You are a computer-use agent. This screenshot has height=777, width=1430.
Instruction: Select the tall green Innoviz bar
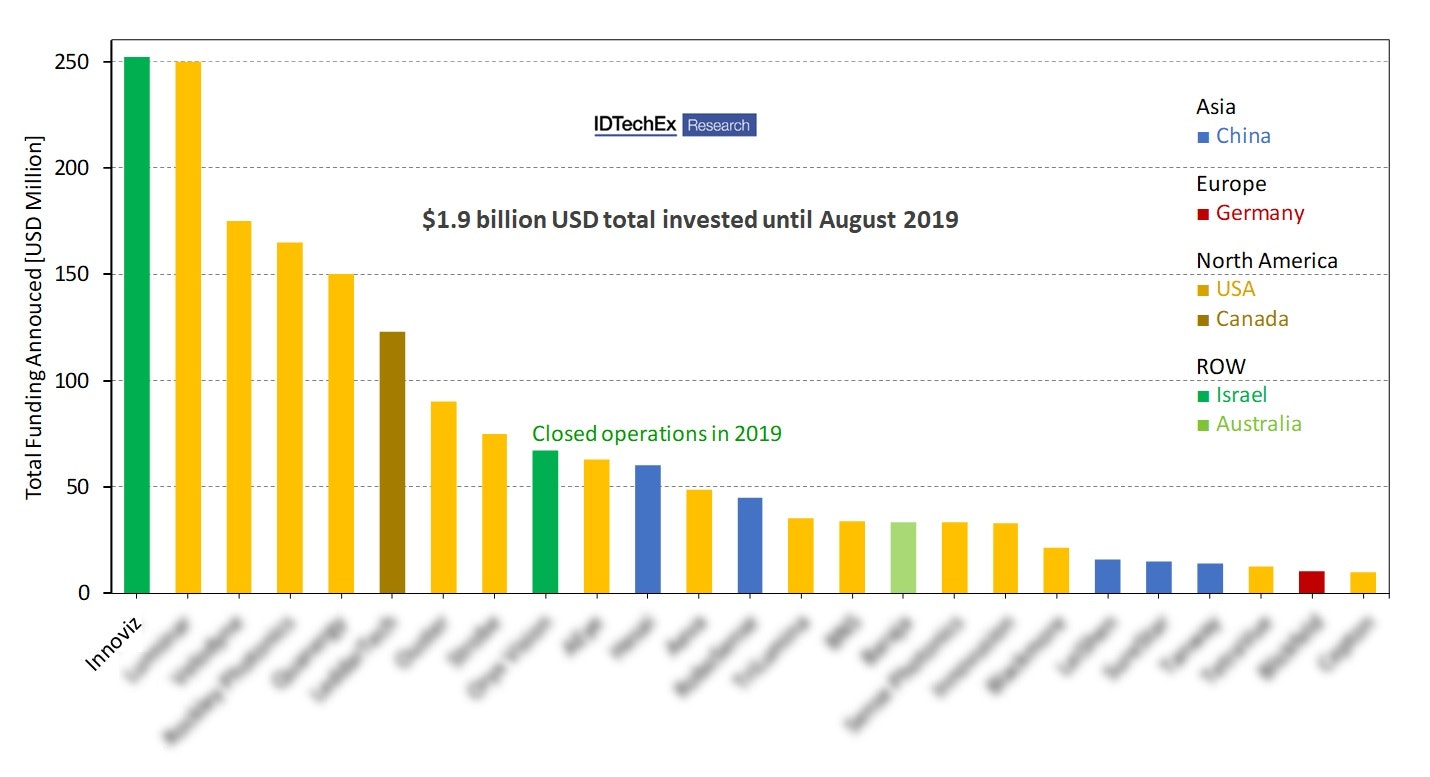pos(137,325)
